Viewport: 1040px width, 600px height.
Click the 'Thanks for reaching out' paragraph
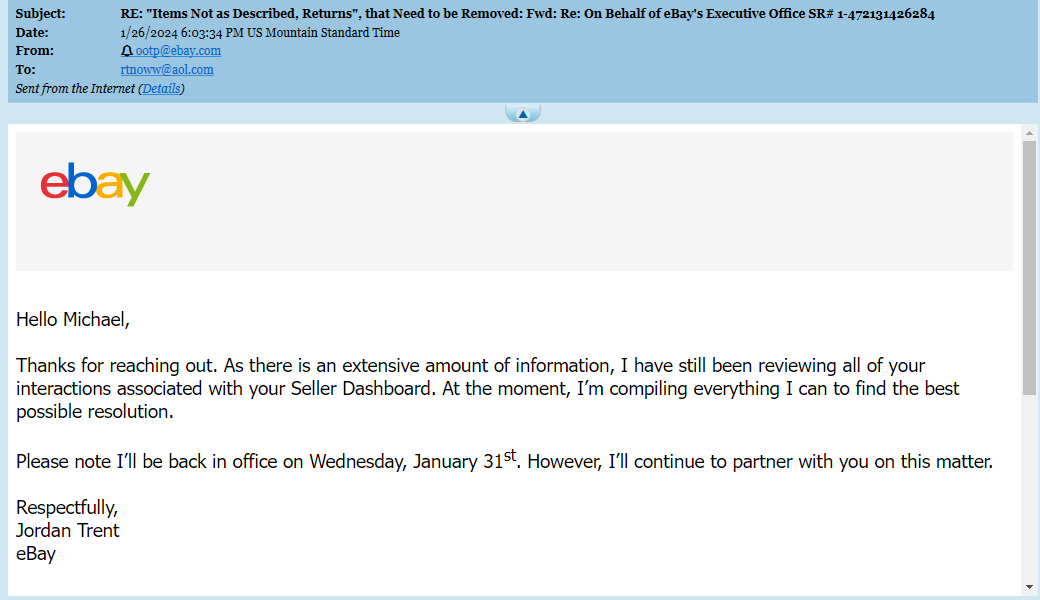coord(488,389)
